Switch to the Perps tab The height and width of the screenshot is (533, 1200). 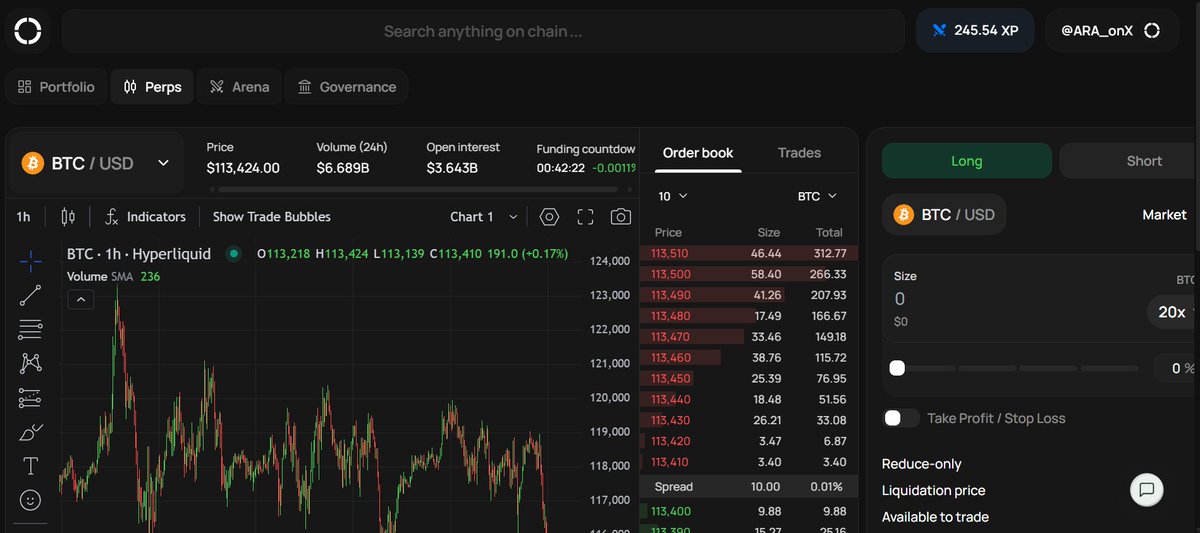click(153, 87)
